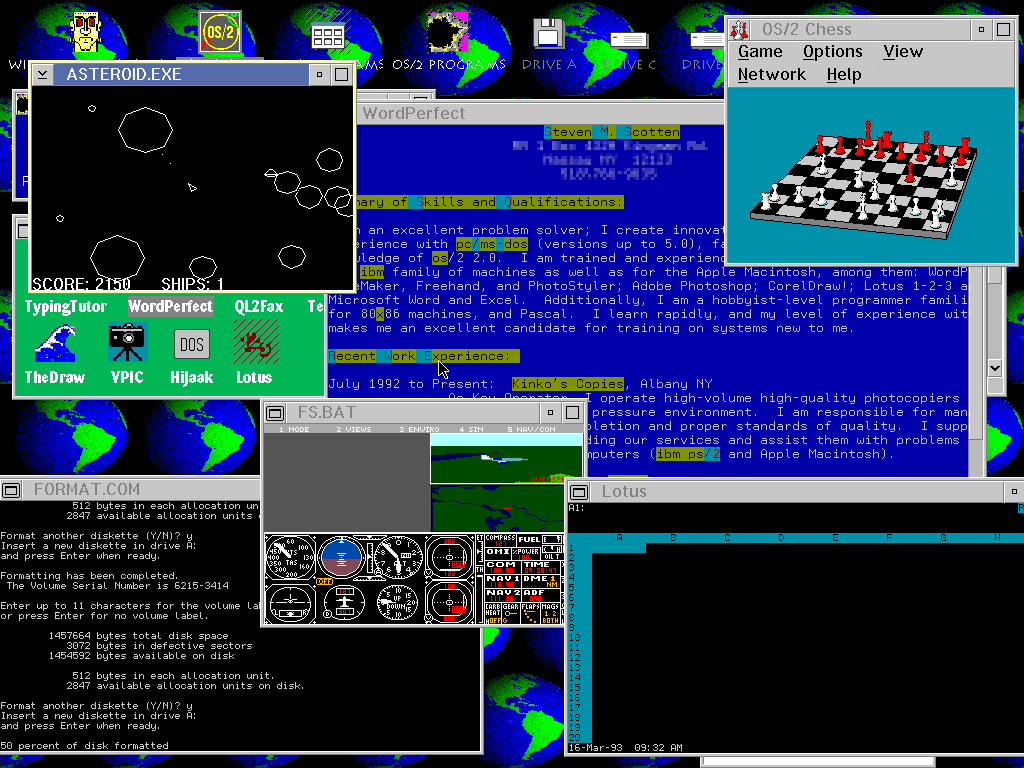
Task: Open the OS/2 Programs folder icon
Action: tap(448, 35)
